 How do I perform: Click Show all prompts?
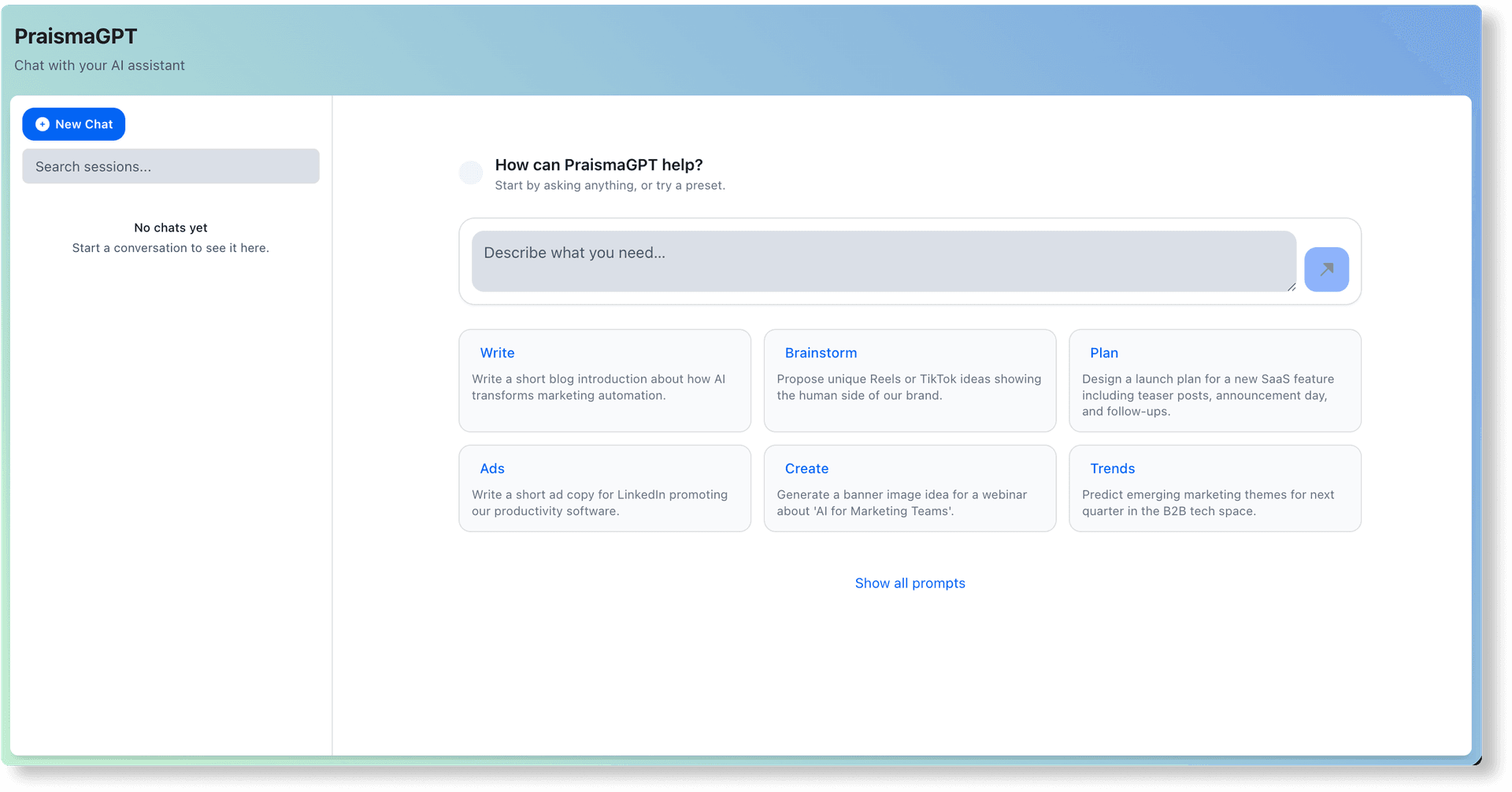click(x=910, y=583)
